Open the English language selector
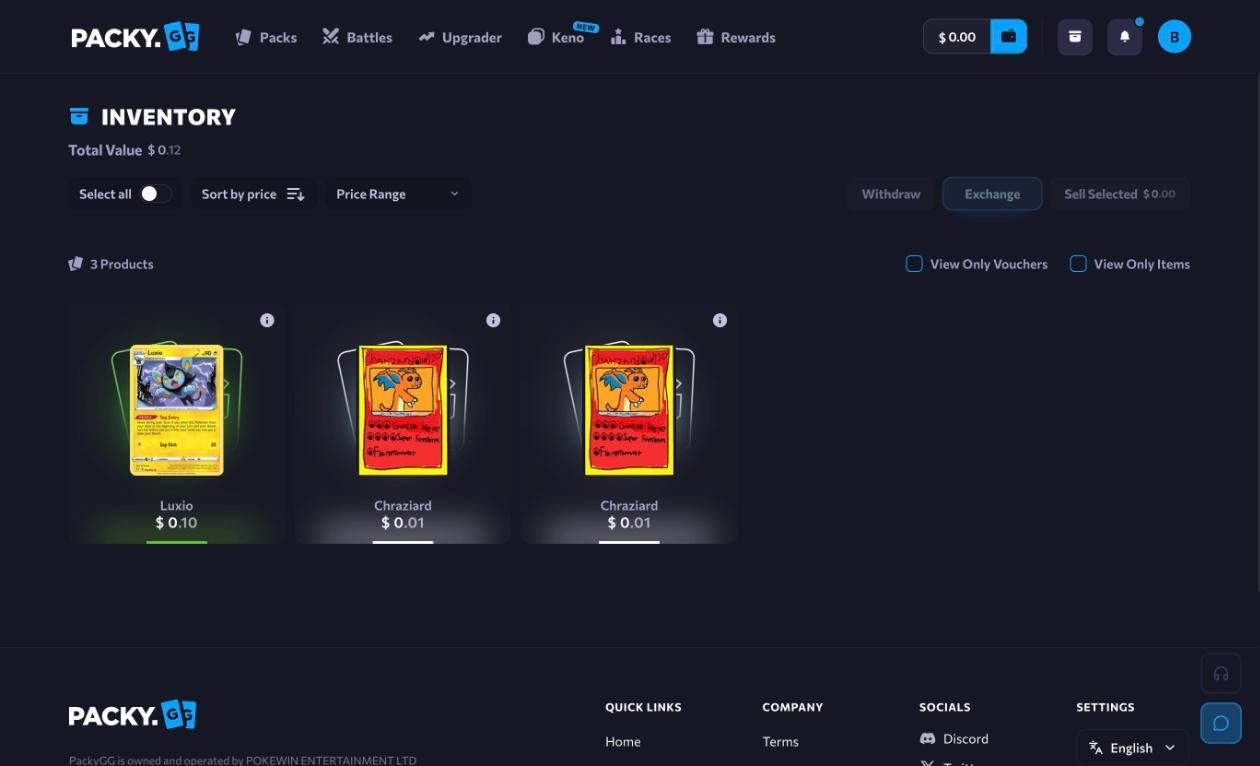 click(x=1133, y=748)
